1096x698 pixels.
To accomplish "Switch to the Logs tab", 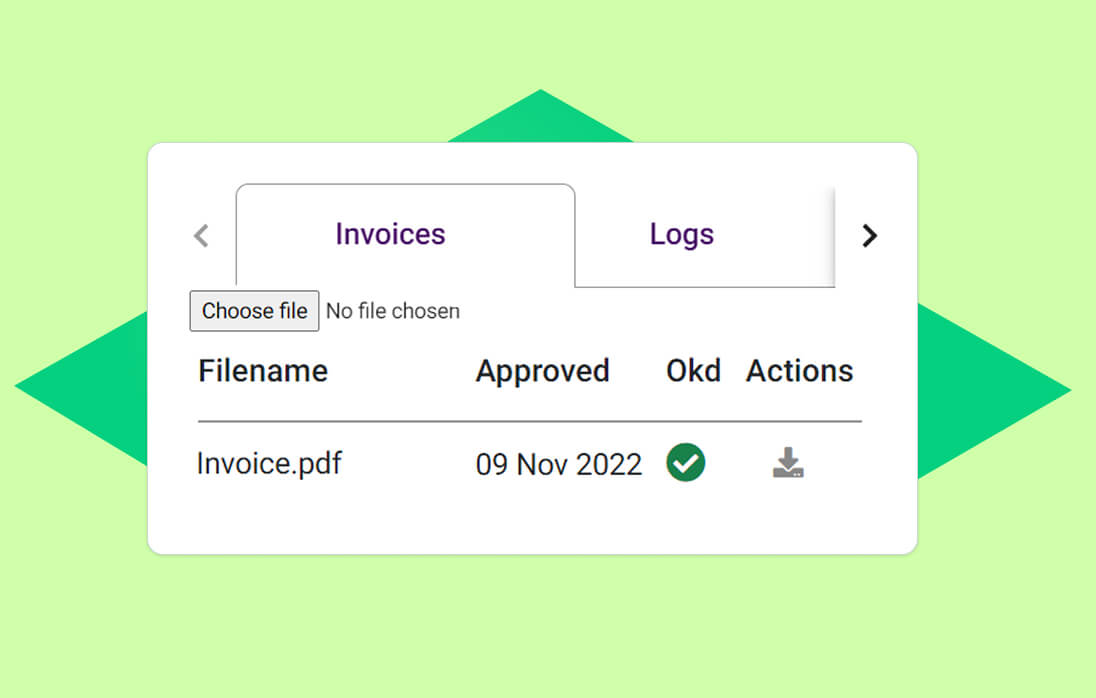I will click(681, 234).
